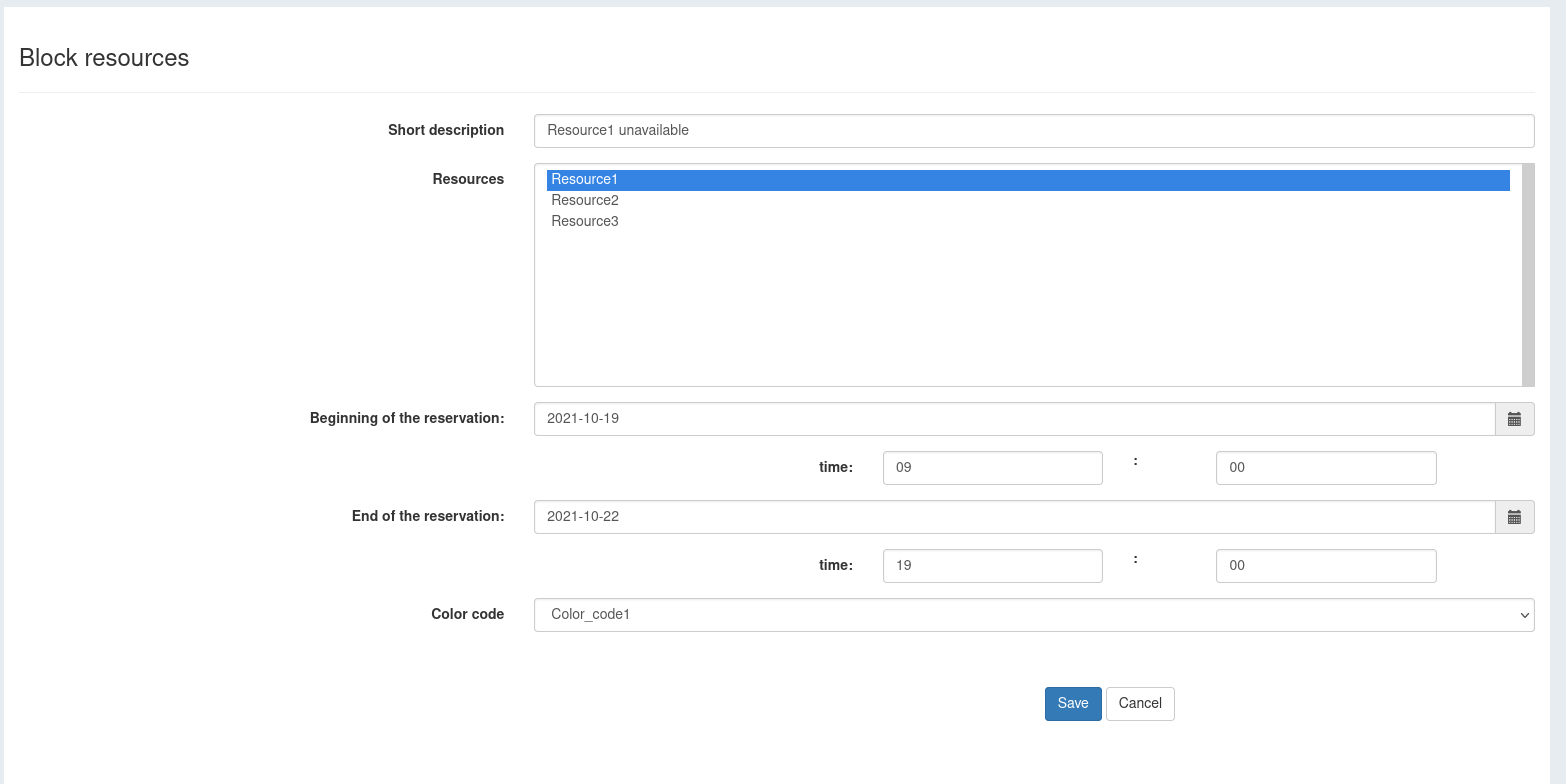Focus the beginning date field 2021-10-19
The image size is (1566, 784).
tap(1015, 419)
